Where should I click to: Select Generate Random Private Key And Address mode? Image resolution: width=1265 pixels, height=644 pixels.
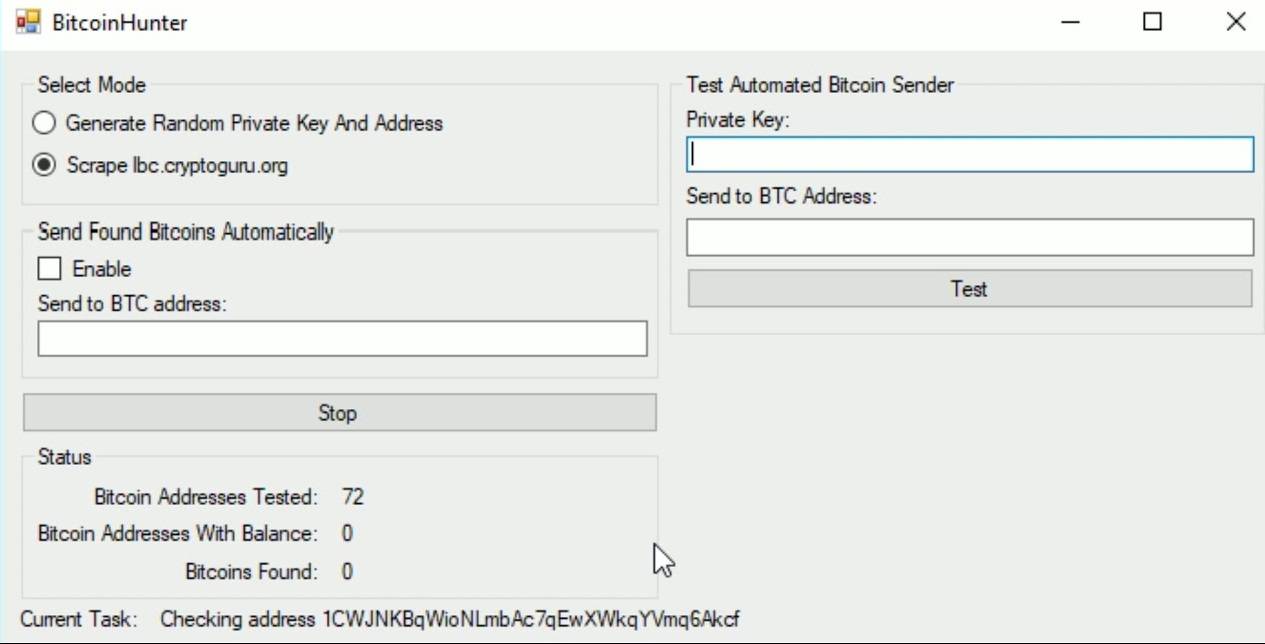coord(44,124)
